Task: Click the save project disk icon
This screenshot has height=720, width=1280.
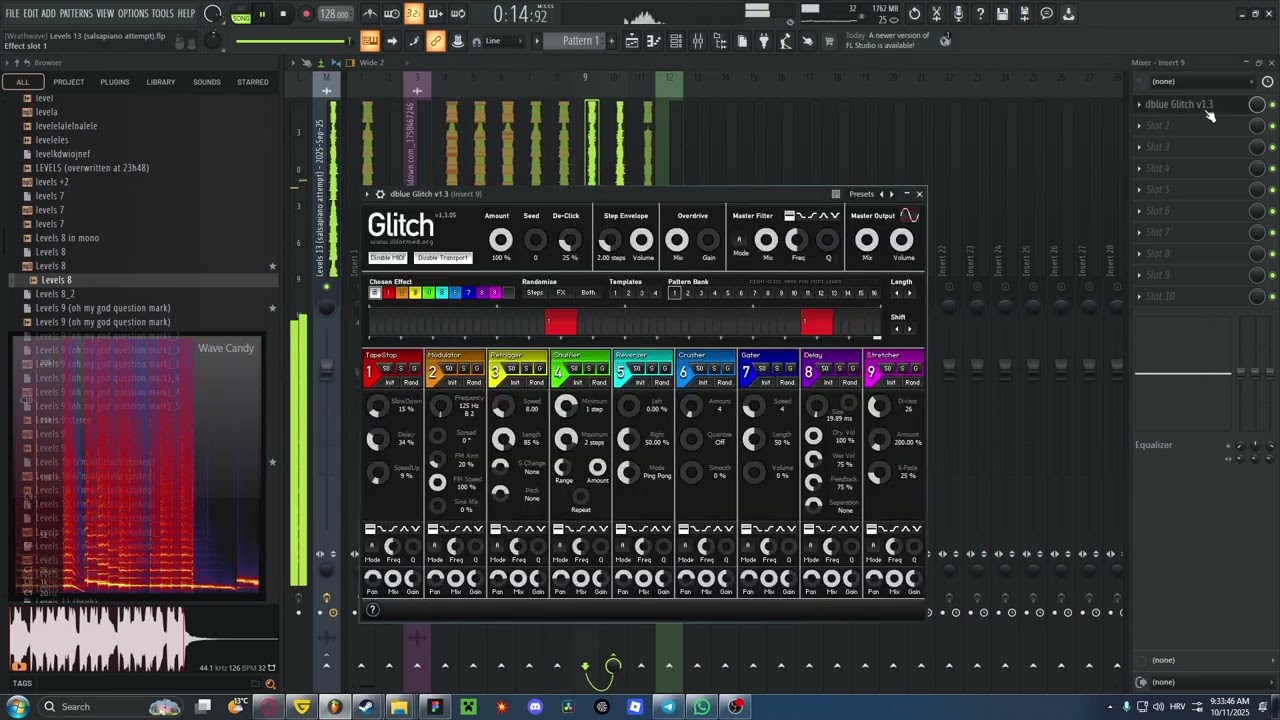Action: [x=1002, y=14]
